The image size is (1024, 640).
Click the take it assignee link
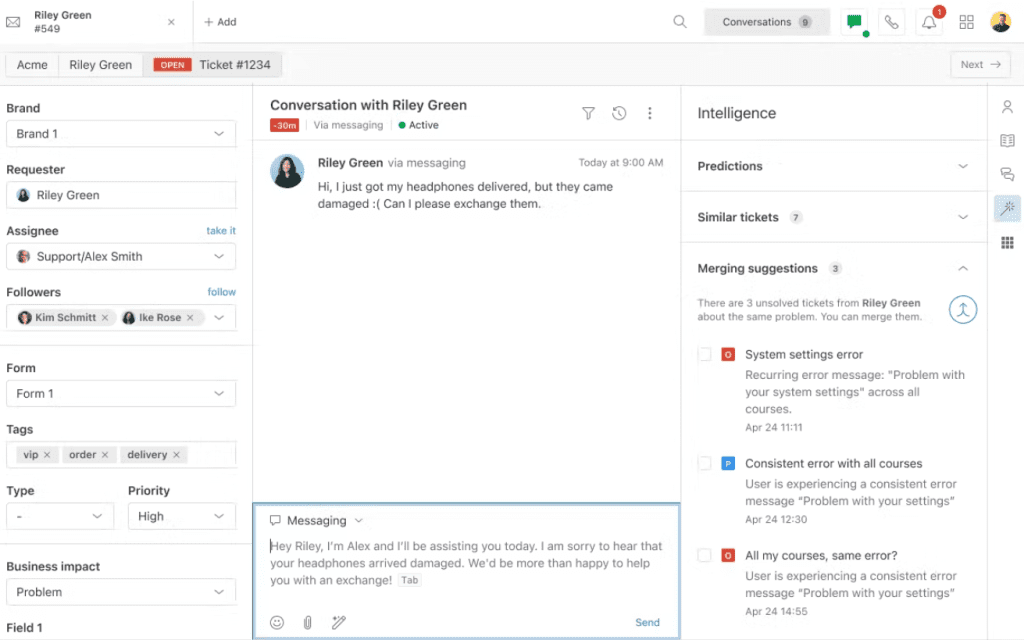(x=221, y=230)
